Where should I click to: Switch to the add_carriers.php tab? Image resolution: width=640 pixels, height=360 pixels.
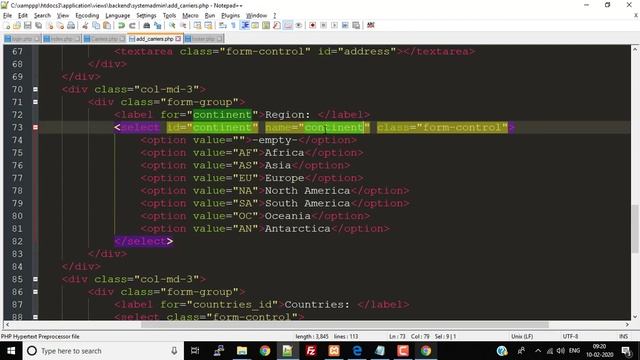pos(154,39)
